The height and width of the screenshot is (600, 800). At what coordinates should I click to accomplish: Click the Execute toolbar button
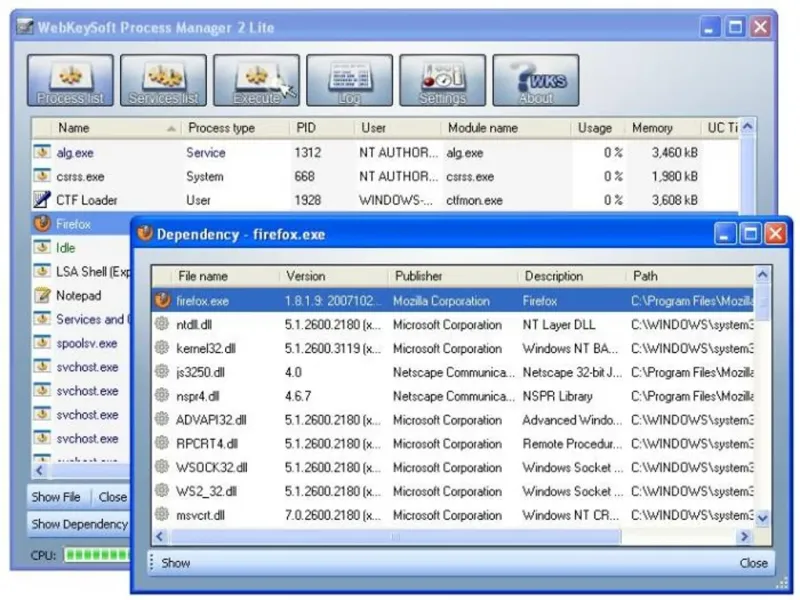point(257,81)
